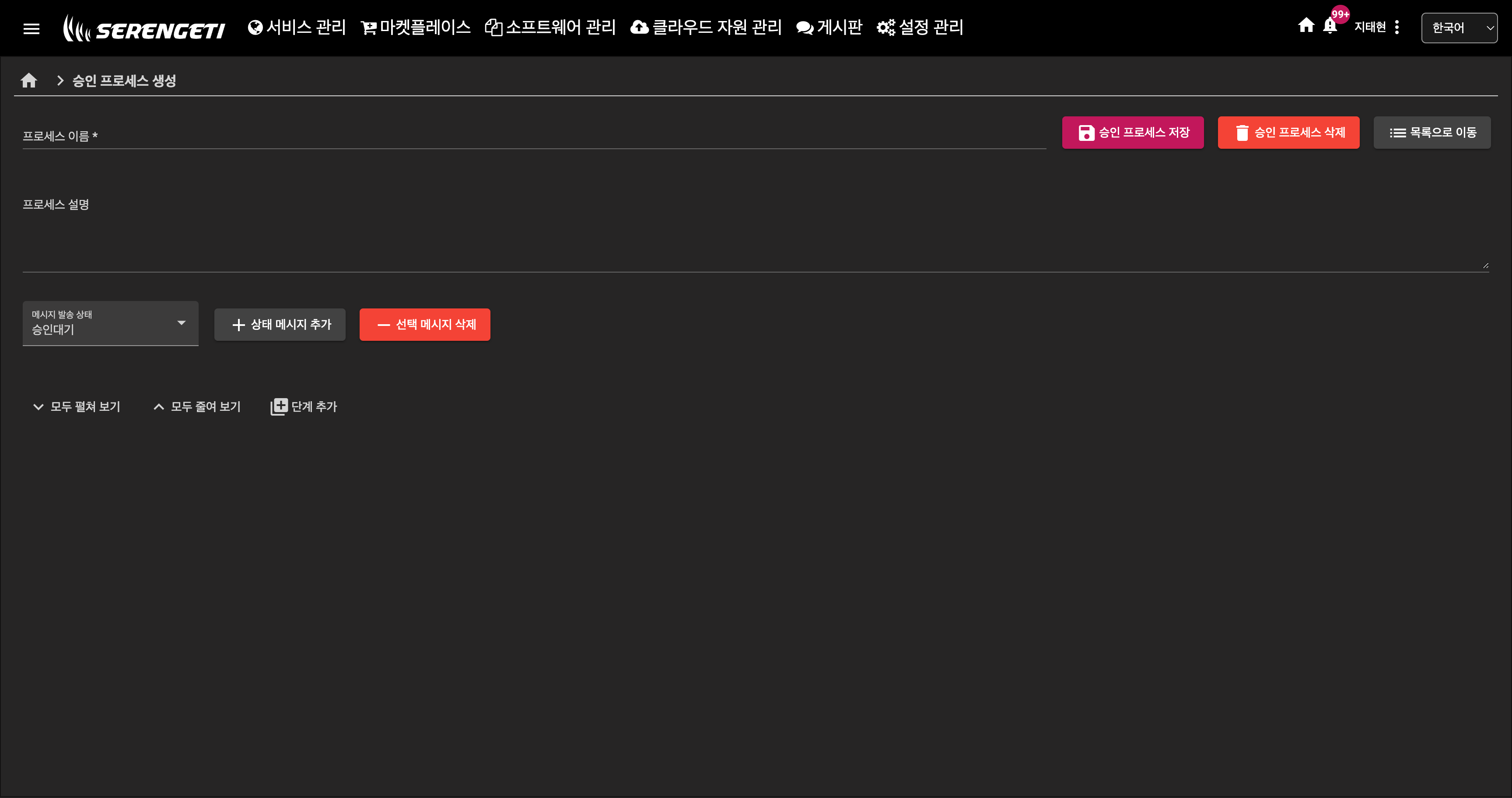This screenshot has height=798, width=1512.
Task: Open the 설정 관리 menu
Action: coord(920,27)
